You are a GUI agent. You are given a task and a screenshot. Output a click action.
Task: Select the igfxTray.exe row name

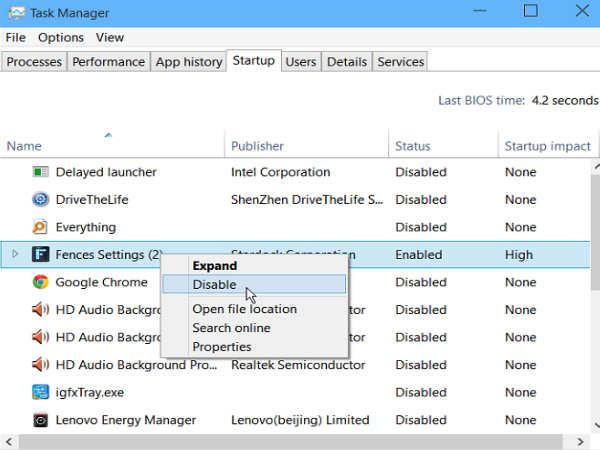pyautogui.click(x=90, y=392)
